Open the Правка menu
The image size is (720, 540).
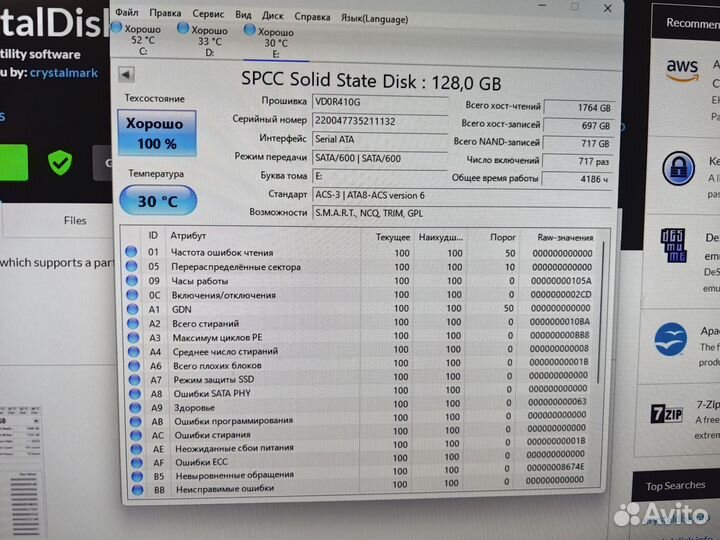(165, 13)
